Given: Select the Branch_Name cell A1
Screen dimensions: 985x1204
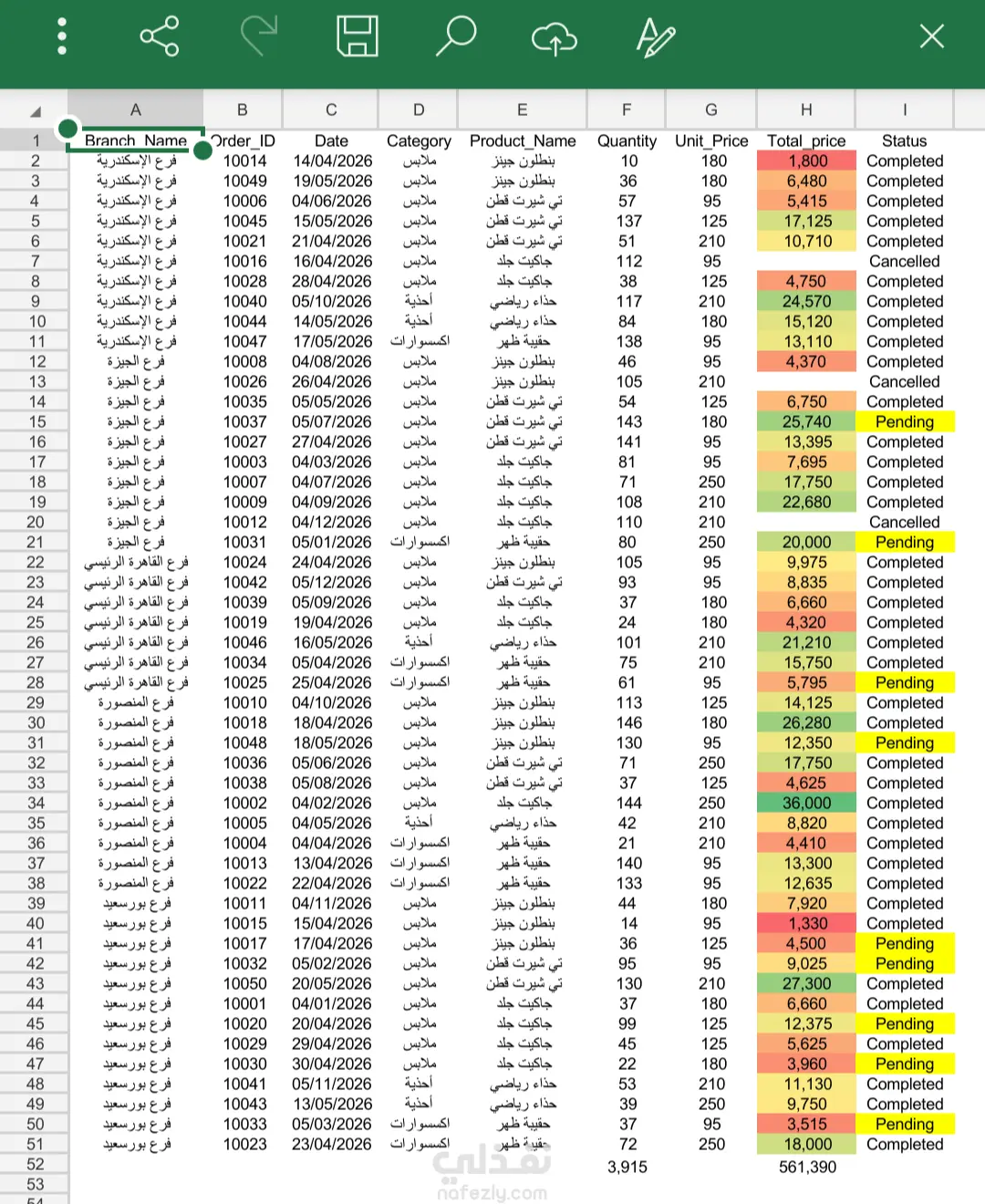Looking at the screenshot, I should (136, 140).
